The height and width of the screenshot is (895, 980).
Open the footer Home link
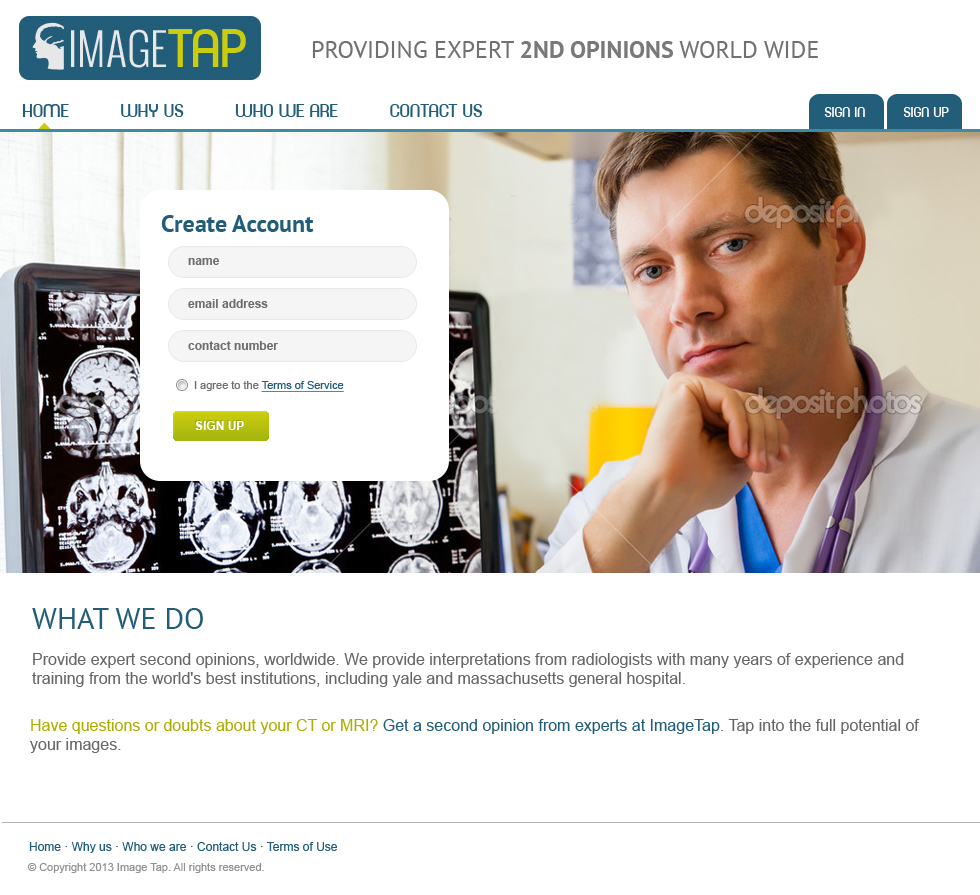(x=44, y=846)
